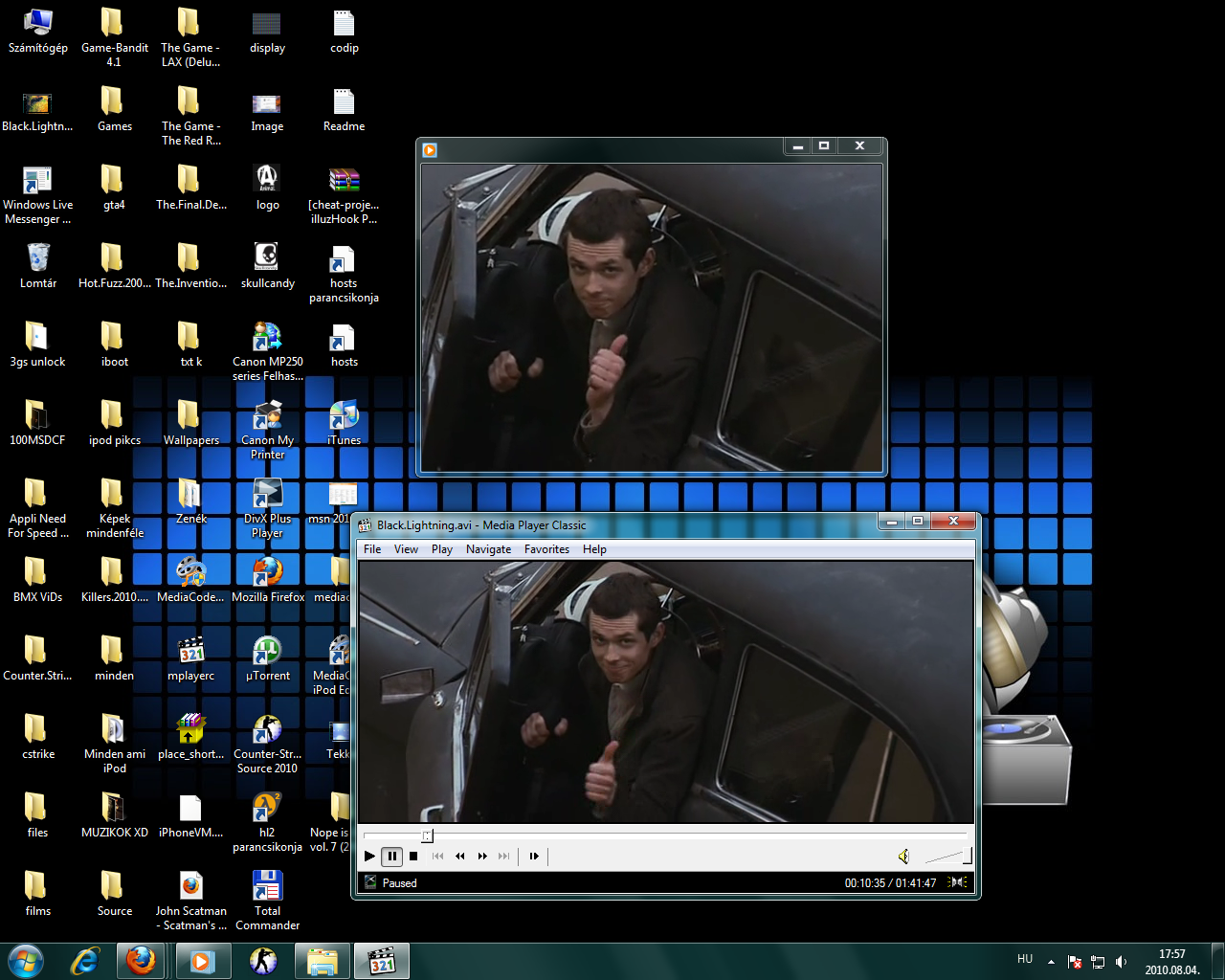The image size is (1225, 980).
Task: Open Windows Explorer from the taskbar
Action: [322, 961]
